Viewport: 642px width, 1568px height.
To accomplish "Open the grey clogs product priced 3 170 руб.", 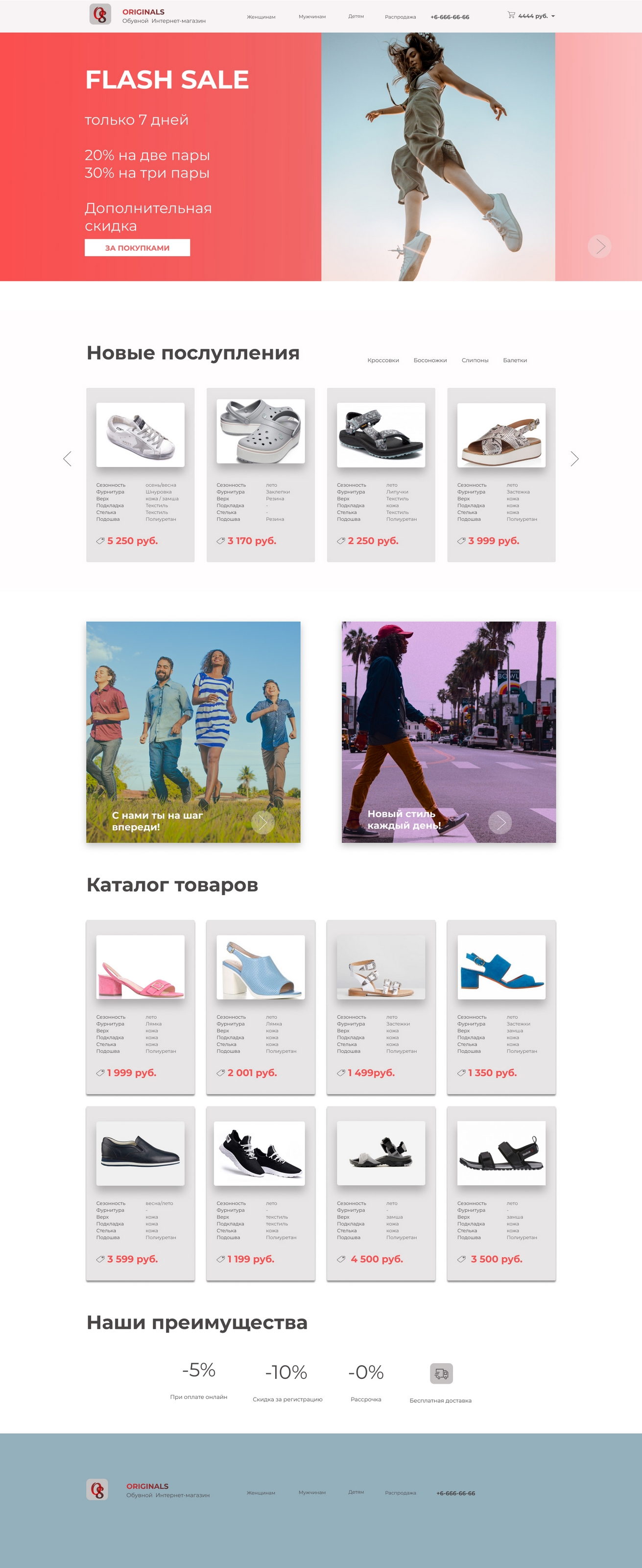I will [261, 475].
